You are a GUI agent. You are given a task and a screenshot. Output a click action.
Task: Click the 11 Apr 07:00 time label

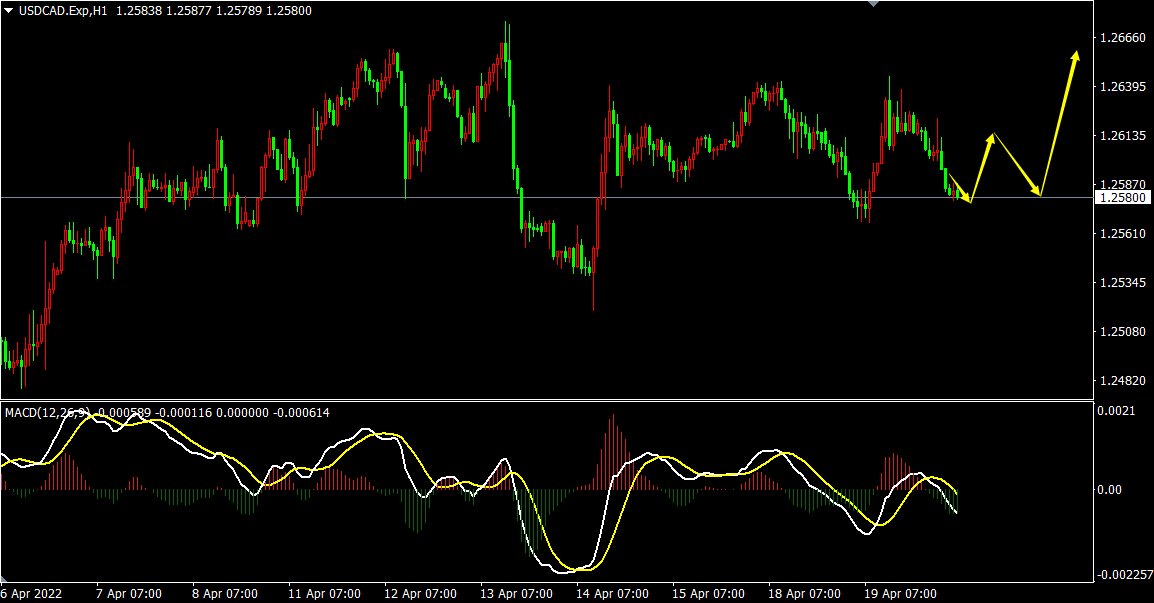tap(321, 593)
